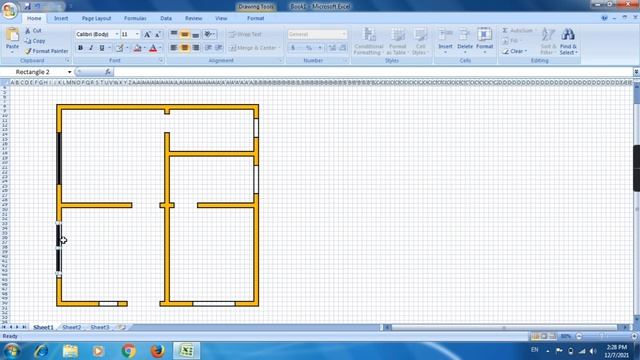Open the Review ribbon tab
The image size is (640, 360).
[x=193, y=18]
